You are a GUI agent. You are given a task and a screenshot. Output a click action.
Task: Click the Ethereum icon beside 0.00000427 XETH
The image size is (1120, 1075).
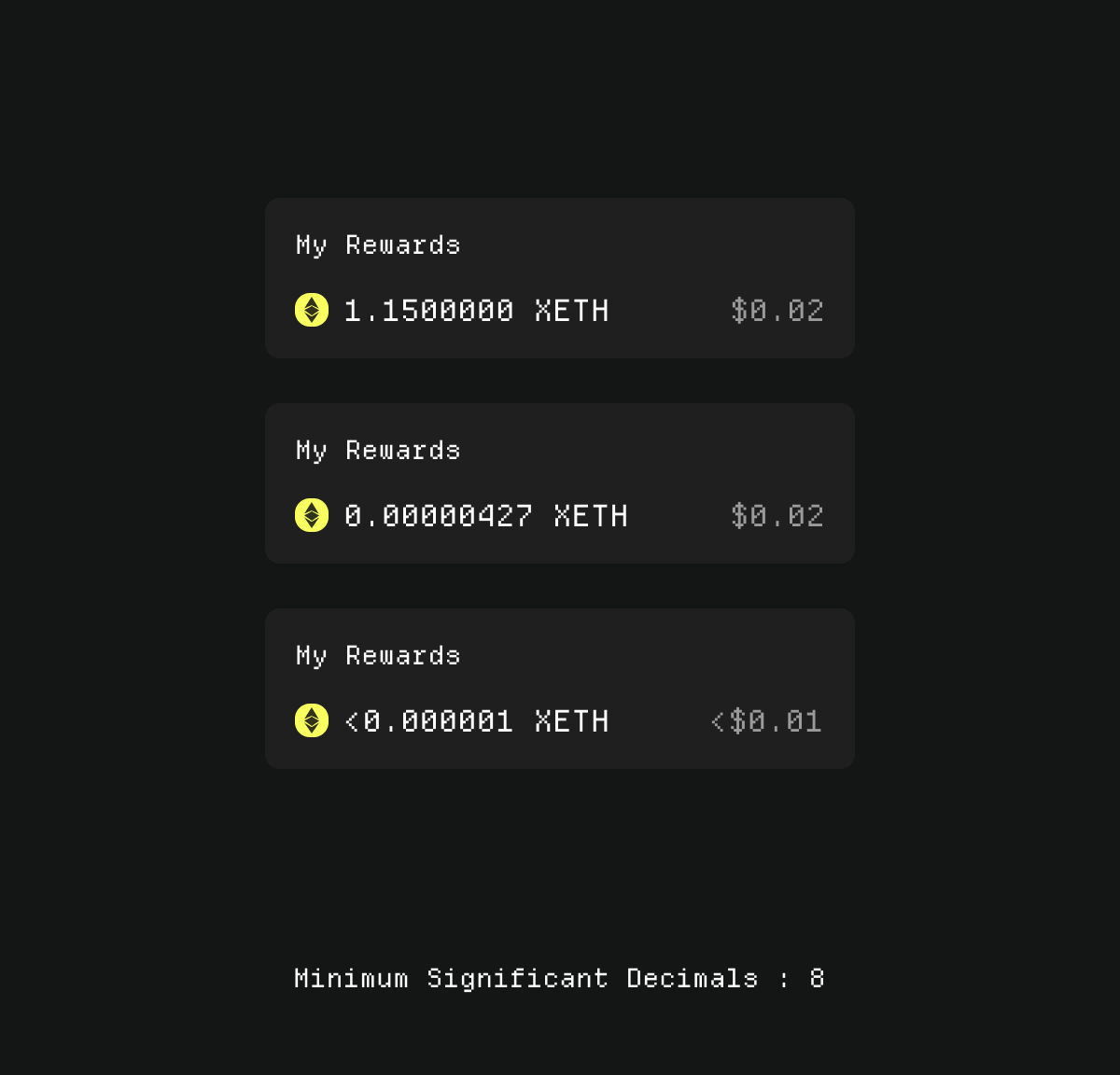click(312, 515)
